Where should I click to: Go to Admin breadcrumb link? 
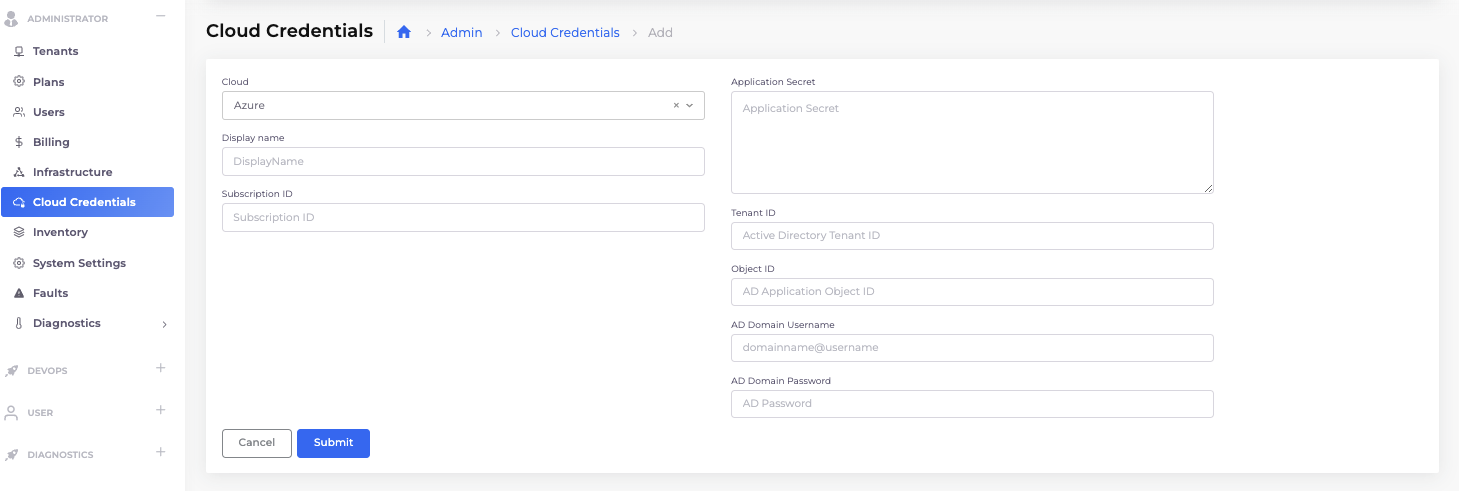coord(461,33)
